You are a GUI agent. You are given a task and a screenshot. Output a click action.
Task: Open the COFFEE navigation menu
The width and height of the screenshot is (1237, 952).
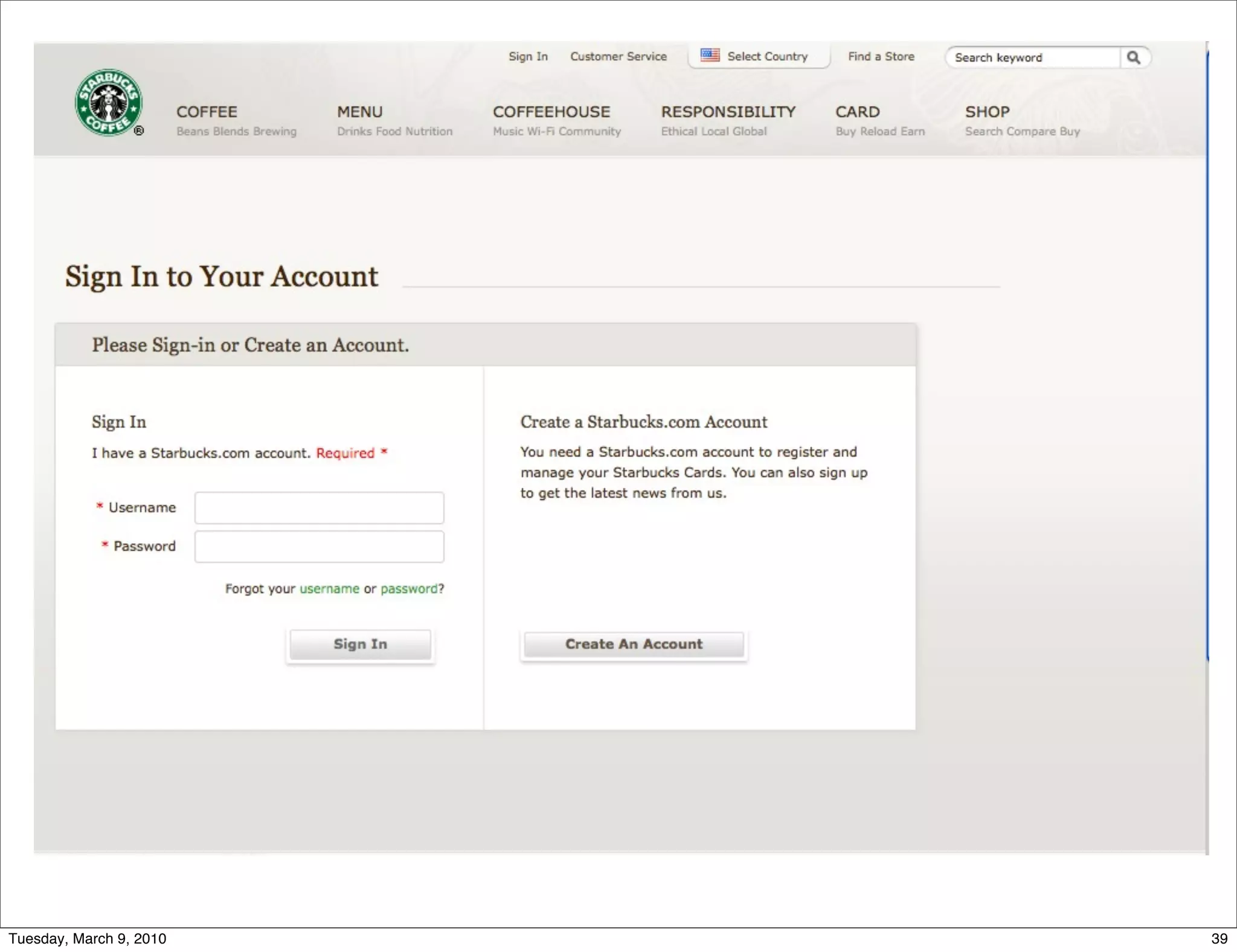pos(207,112)
